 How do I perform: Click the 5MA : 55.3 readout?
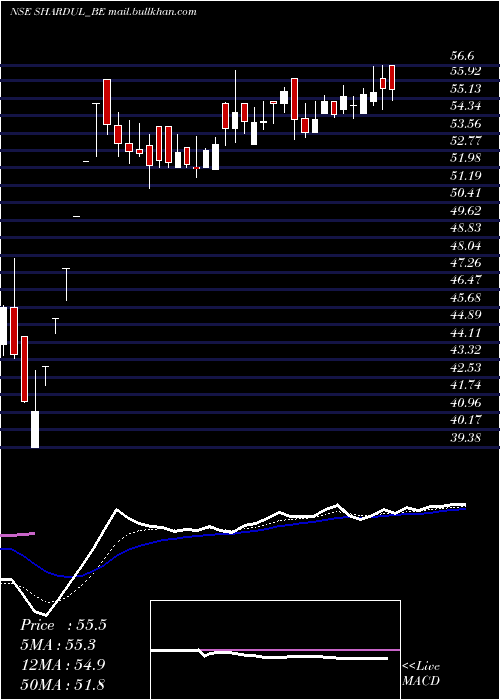pyautogui.click(x=58, y=645)
